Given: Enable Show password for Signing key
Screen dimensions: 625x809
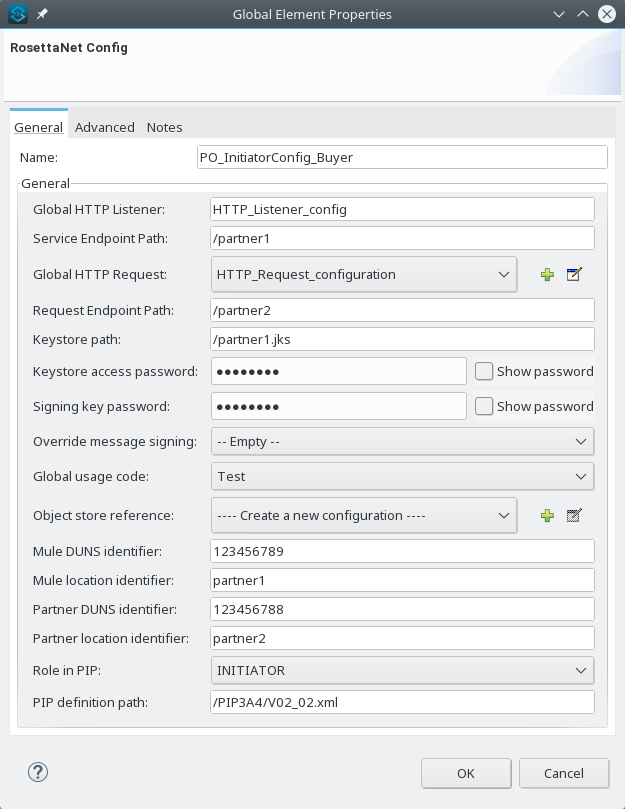Looking at the screenshot, I should coord(484,406).
